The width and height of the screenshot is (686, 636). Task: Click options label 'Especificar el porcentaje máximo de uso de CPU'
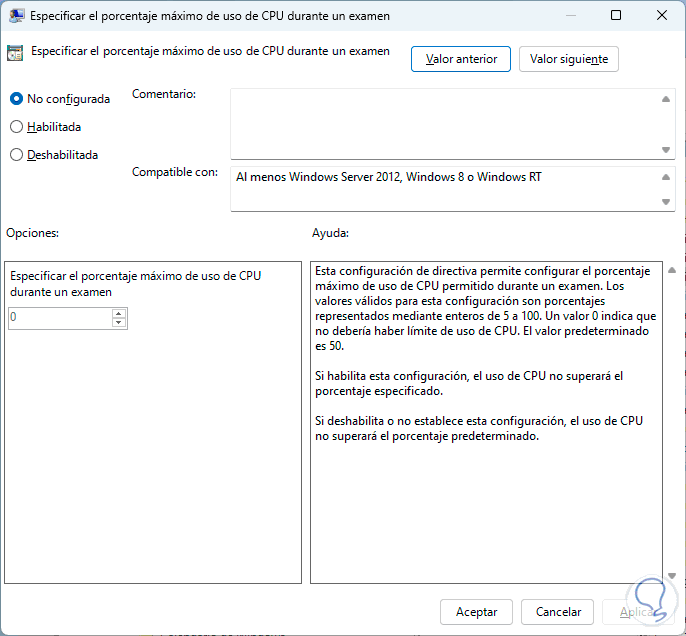click(136, 284)
